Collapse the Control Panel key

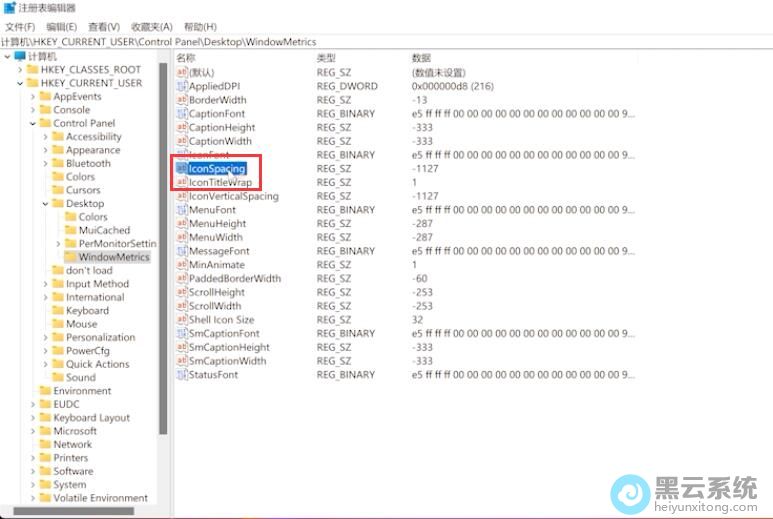tap(33, 123)
